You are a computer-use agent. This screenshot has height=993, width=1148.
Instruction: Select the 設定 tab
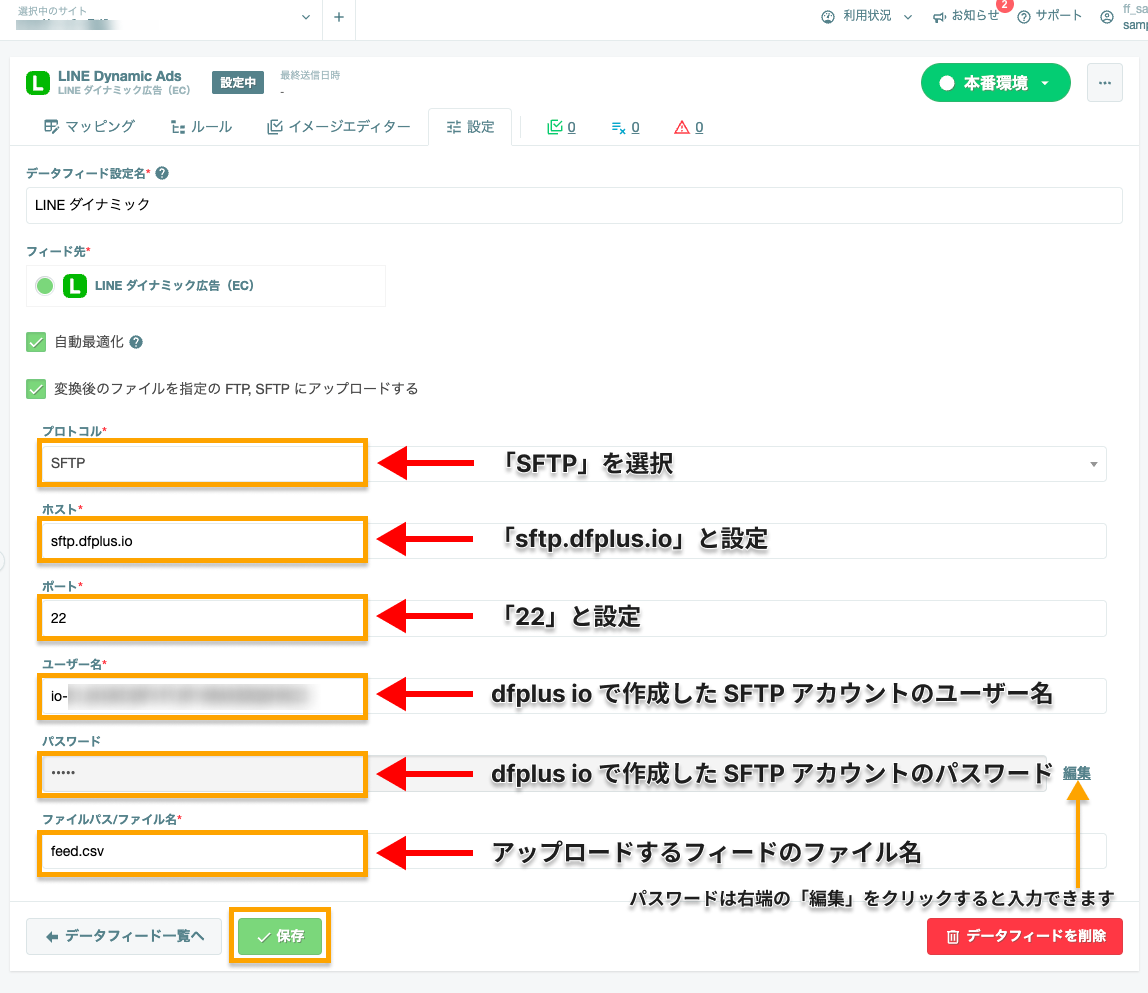coord(470,127)
